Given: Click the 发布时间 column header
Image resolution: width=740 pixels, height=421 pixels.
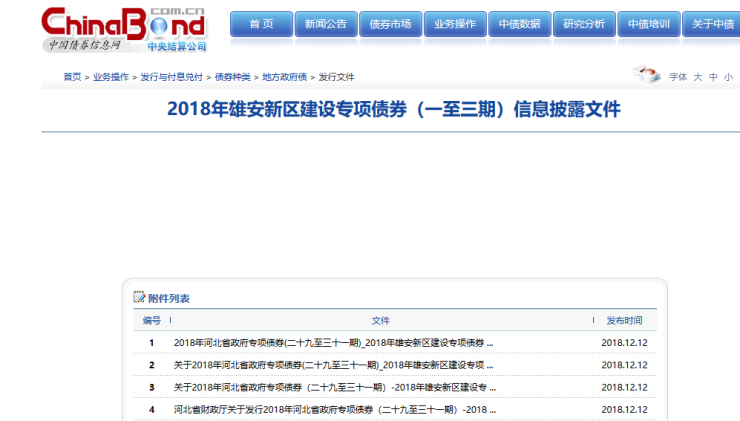Looking at the screenshot, I should [x=624, y=321].
